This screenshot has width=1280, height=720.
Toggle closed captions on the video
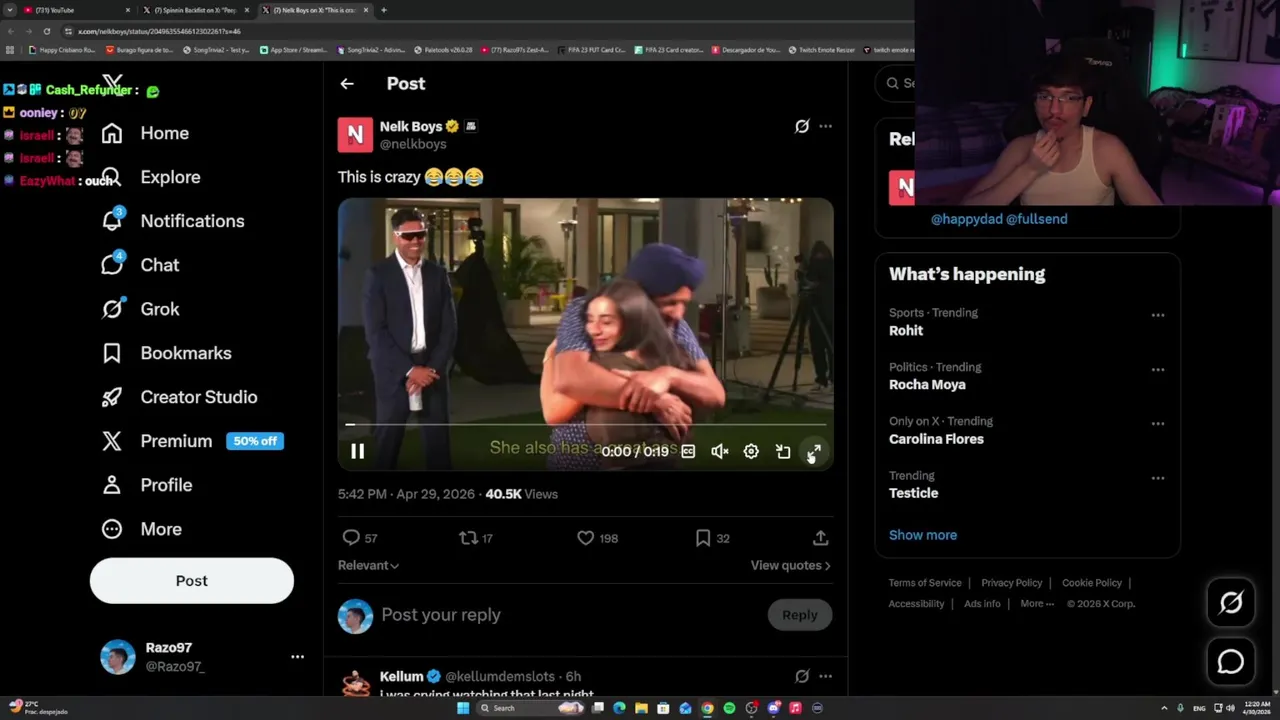(x=688, y=452)
